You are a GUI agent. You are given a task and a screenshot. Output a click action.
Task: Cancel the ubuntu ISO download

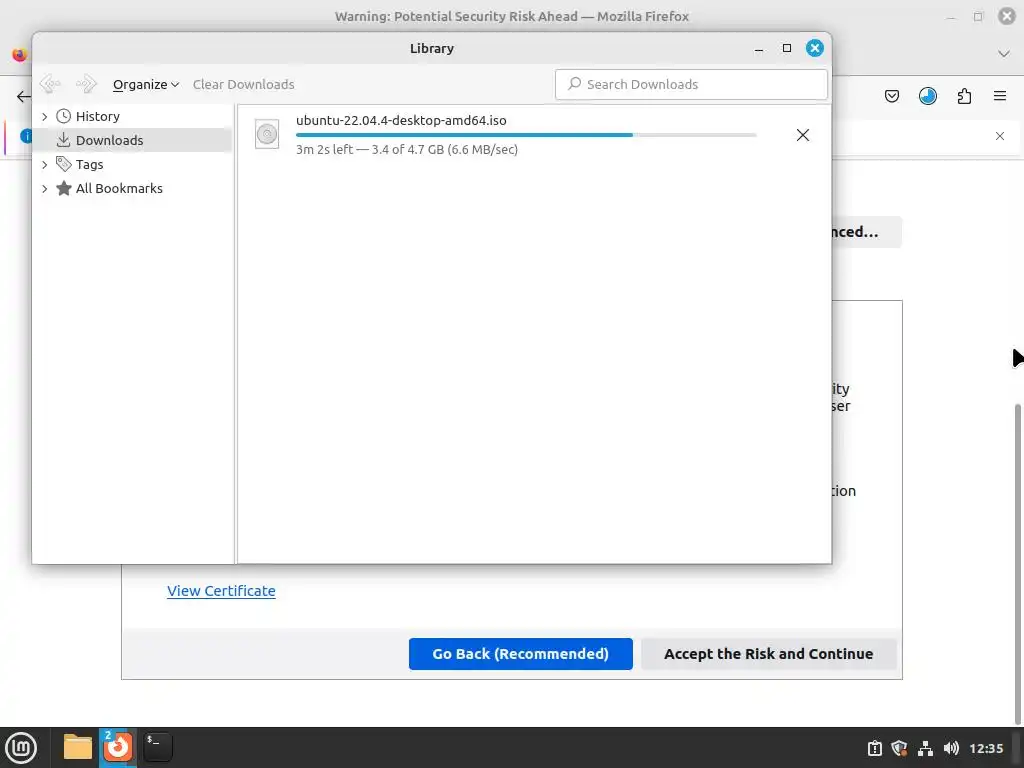coord(803,135)
